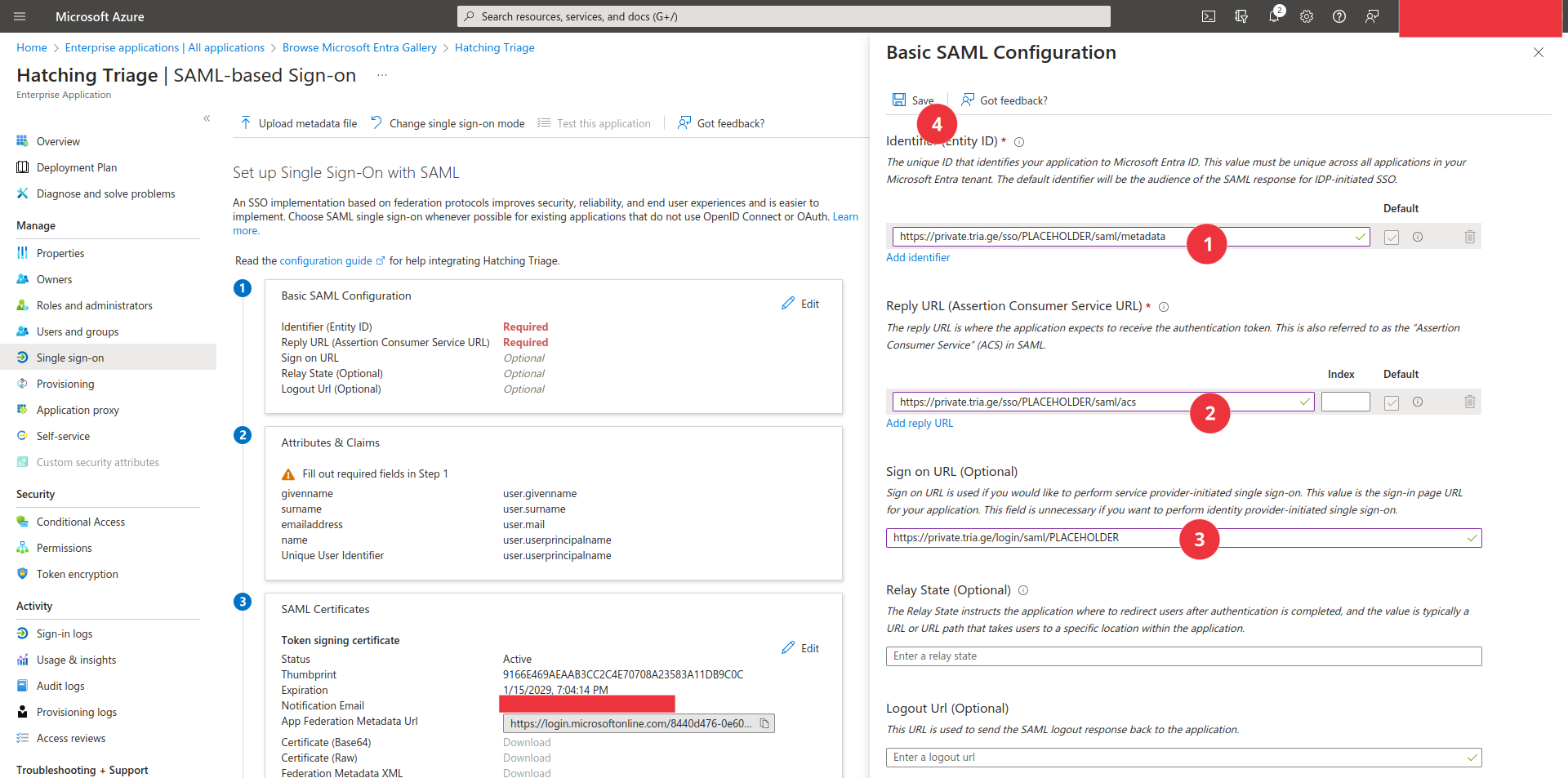Select Single sign-on in the sidebar
Image resolution: width=1568 pixels, height=778 pixels.
[70, 358]
